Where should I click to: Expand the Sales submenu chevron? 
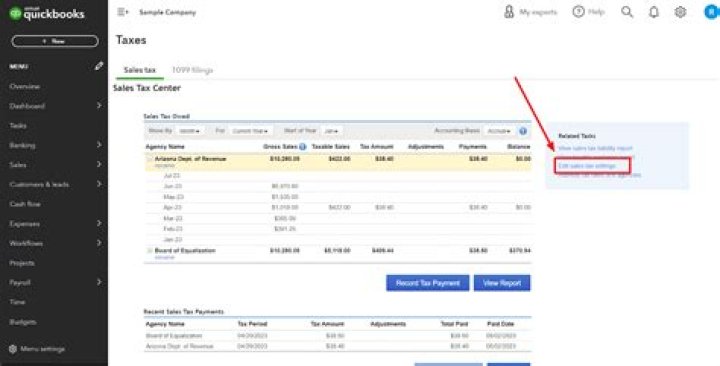[x=99, y=164]
